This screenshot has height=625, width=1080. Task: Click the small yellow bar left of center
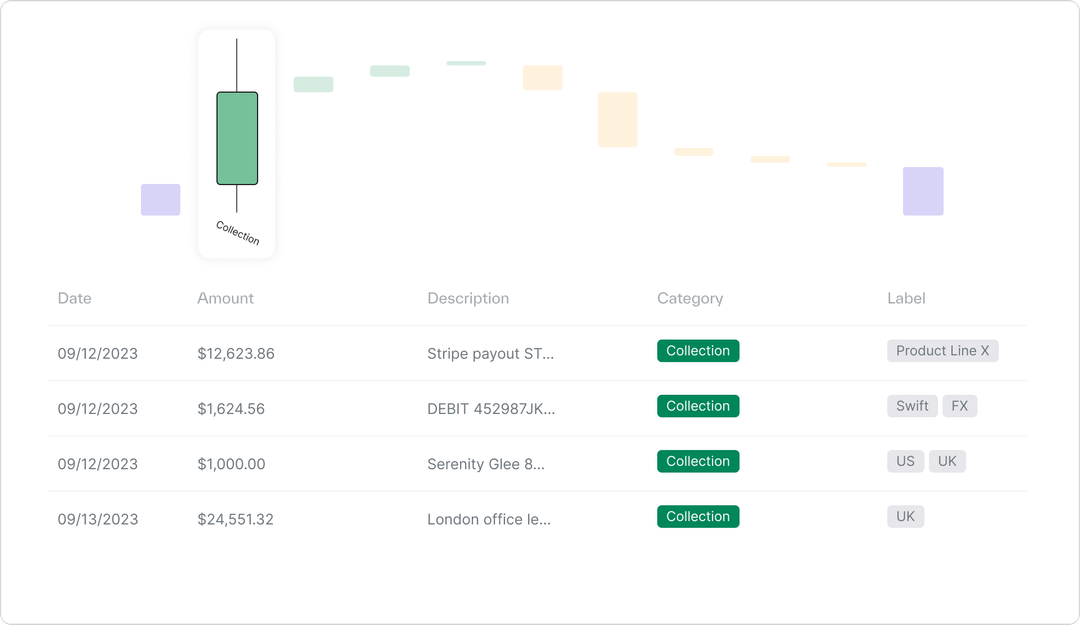tap(542, 77)
